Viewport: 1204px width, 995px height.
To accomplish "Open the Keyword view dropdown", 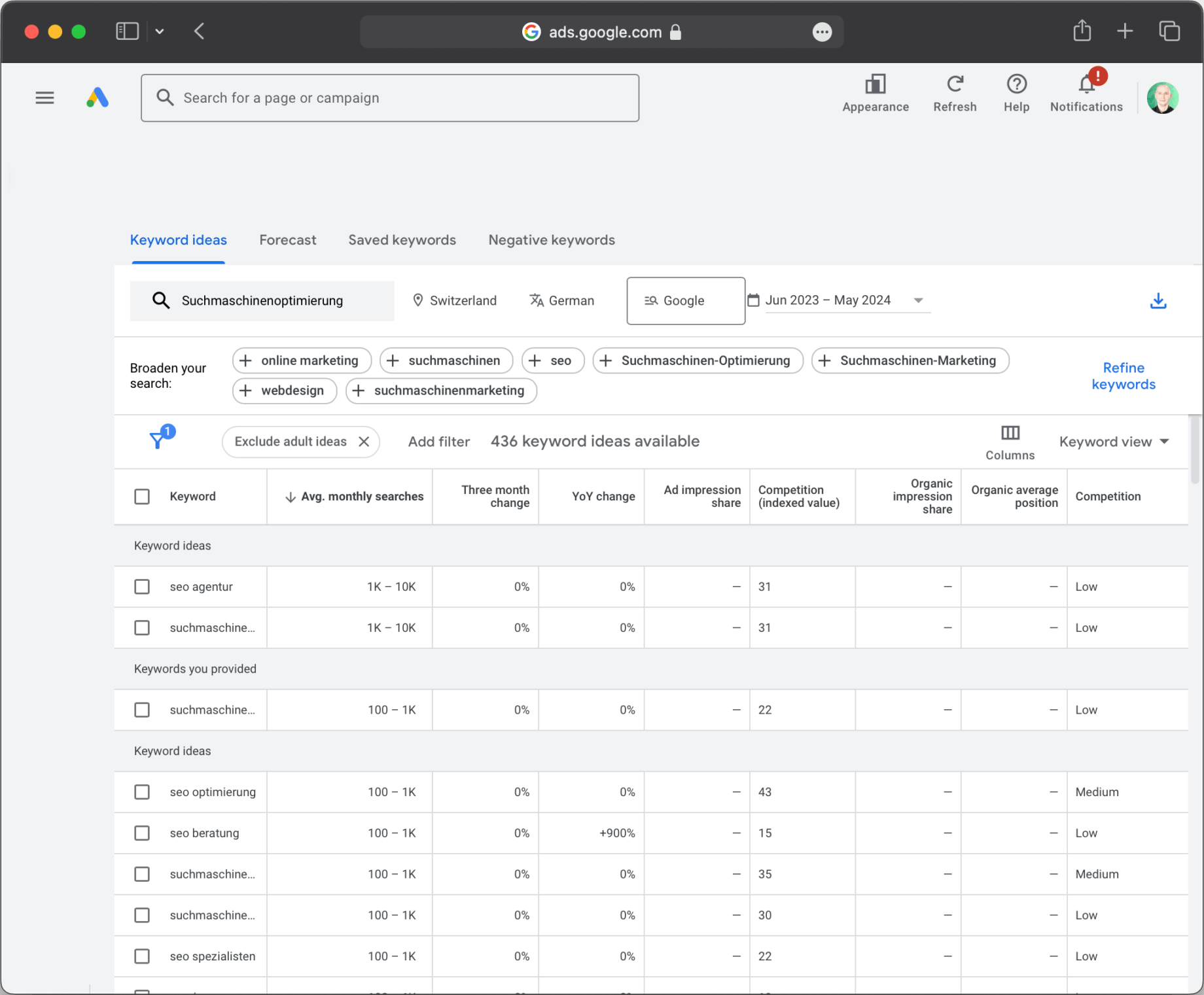I will (1113, 441).
